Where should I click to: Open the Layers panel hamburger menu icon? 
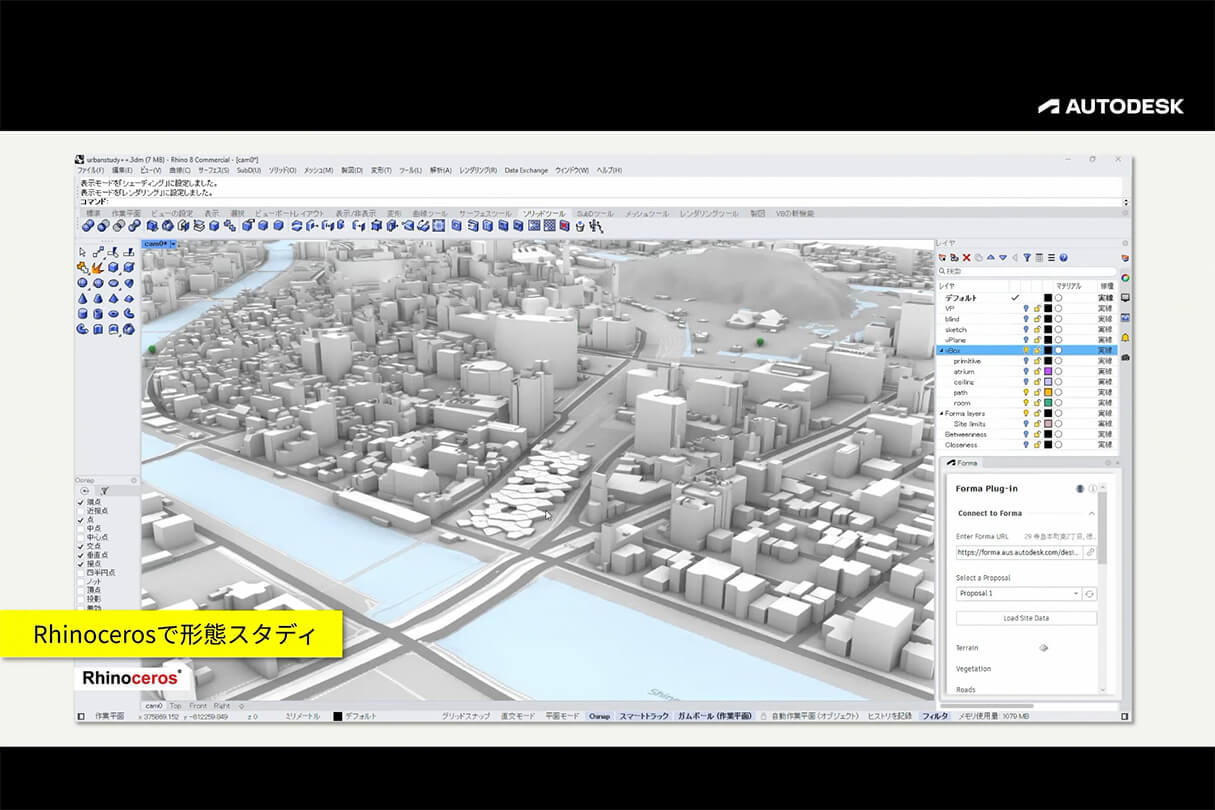[x=1051, y=257]
